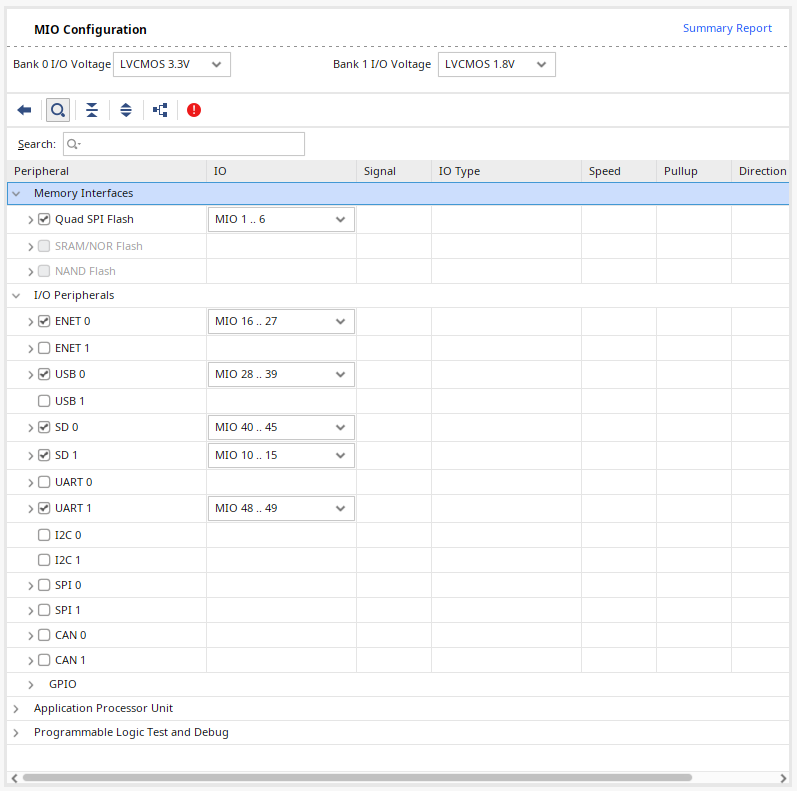Open the Summary Report link

(x=727, y=28)
